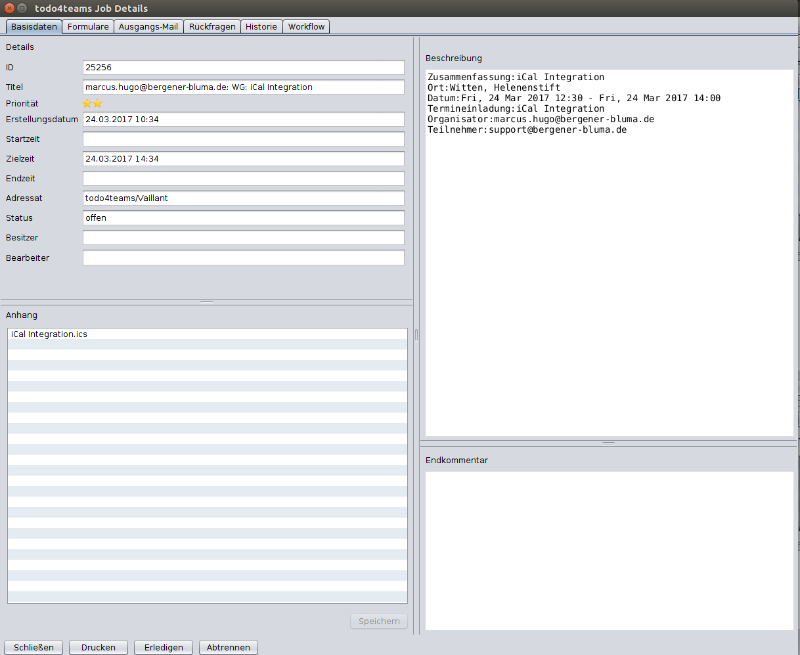Minimize the Job Details window
This screenshot has height=655, width=800.
click(22, 8)
